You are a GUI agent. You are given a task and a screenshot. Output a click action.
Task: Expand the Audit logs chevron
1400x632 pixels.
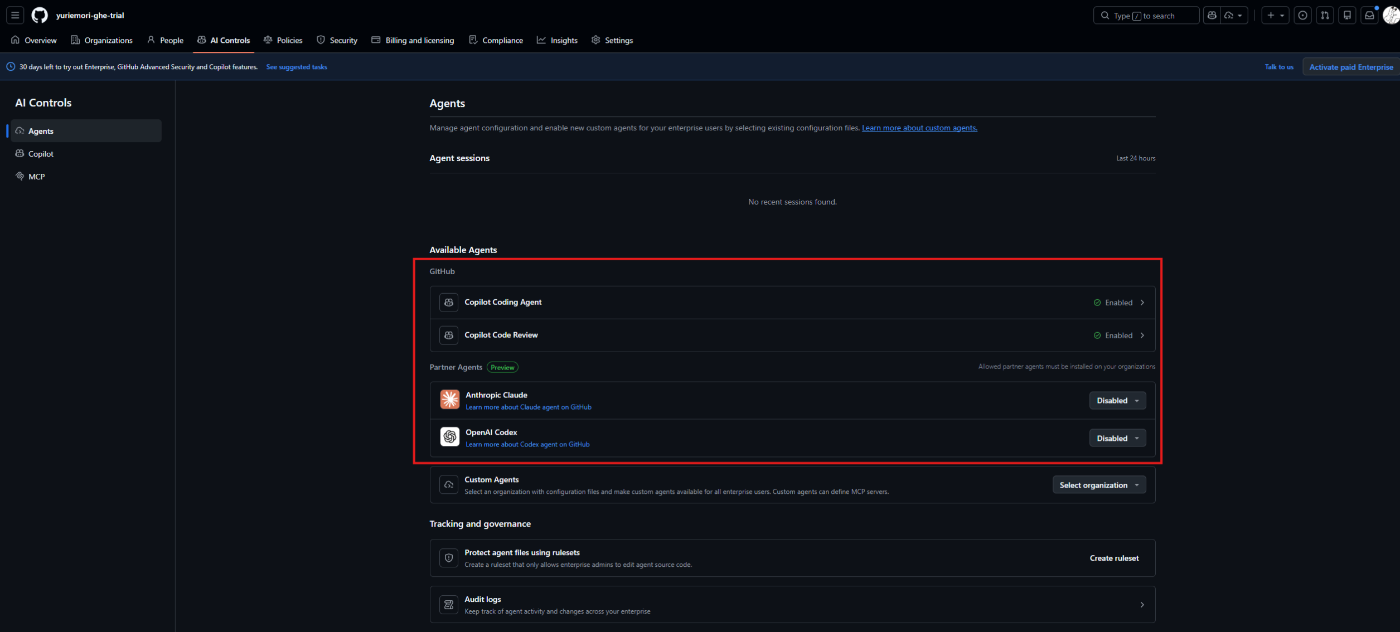coord(1142,605)
